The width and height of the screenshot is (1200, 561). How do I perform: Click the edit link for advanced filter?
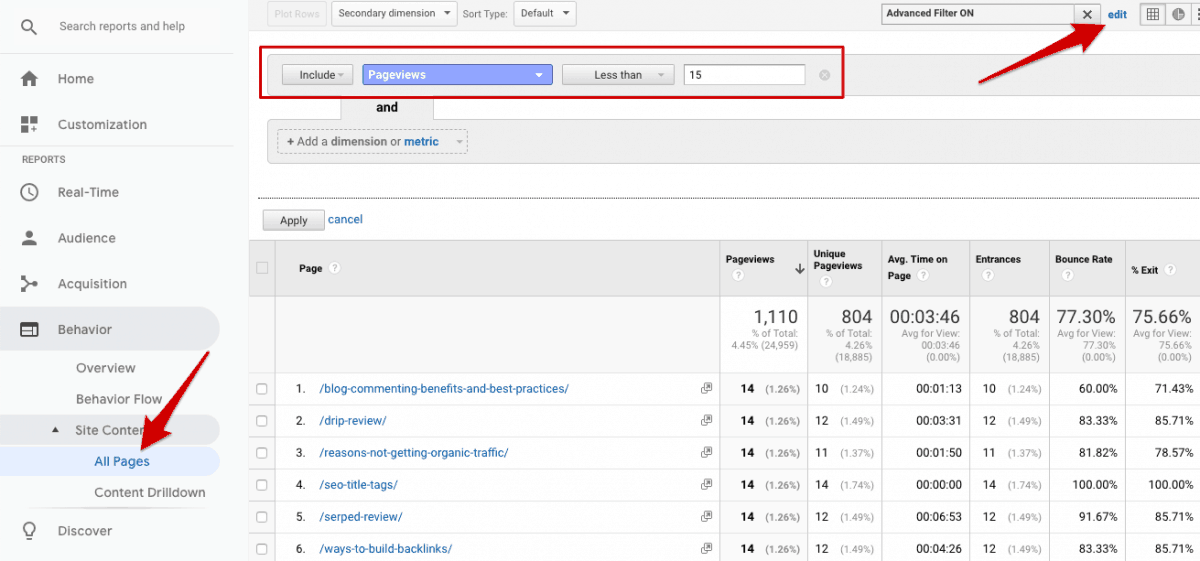coord(1117,14)
